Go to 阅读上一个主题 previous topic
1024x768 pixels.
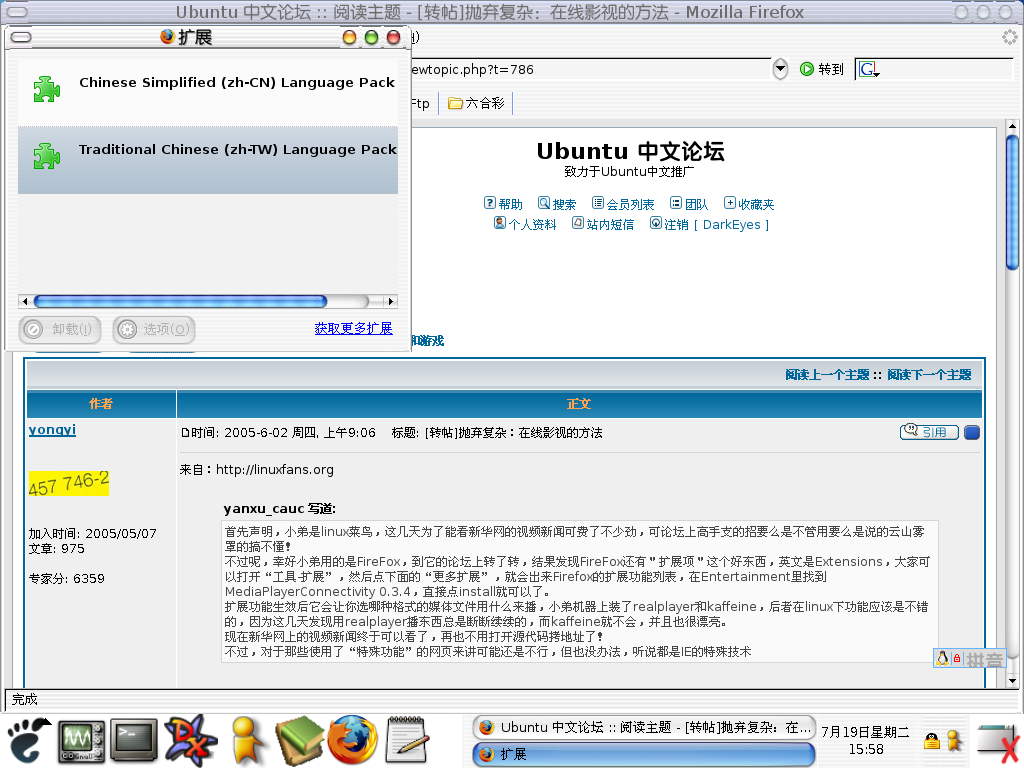tap(827, 375)
